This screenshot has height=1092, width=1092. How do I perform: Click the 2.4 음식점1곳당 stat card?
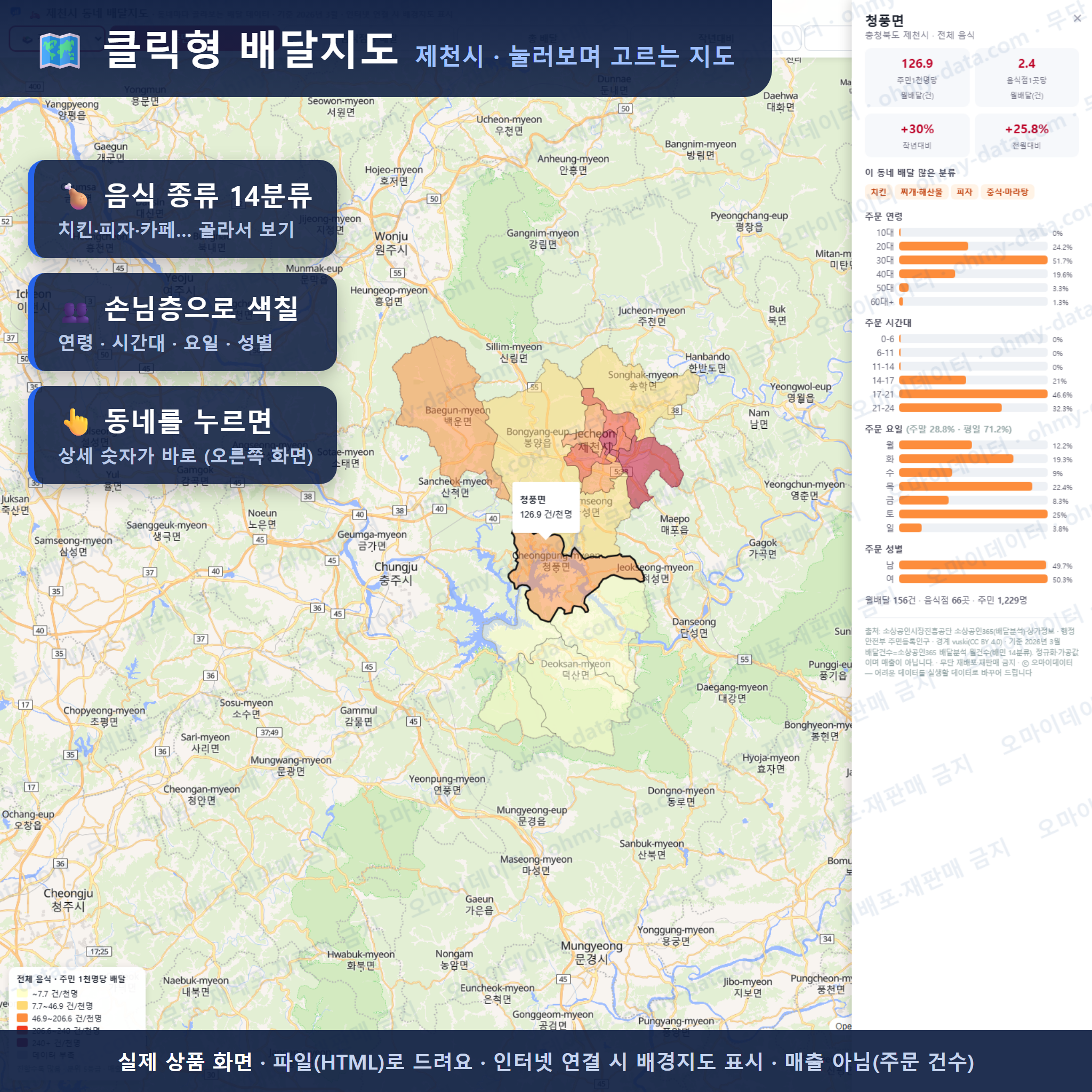click(1026, 77)
